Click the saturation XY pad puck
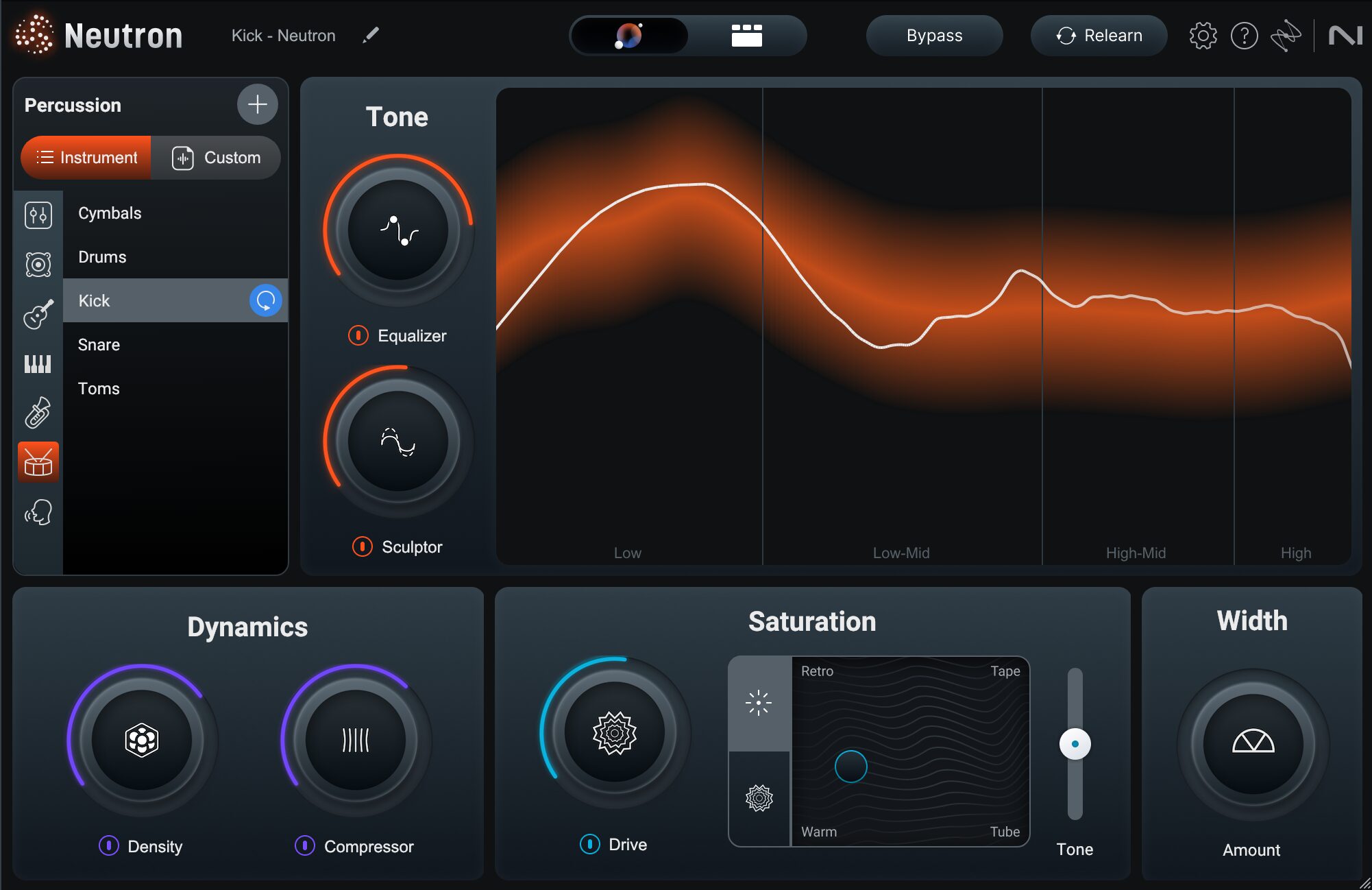Image resolution: width=1372 pixels, height=890 pixels. (851, 767)
